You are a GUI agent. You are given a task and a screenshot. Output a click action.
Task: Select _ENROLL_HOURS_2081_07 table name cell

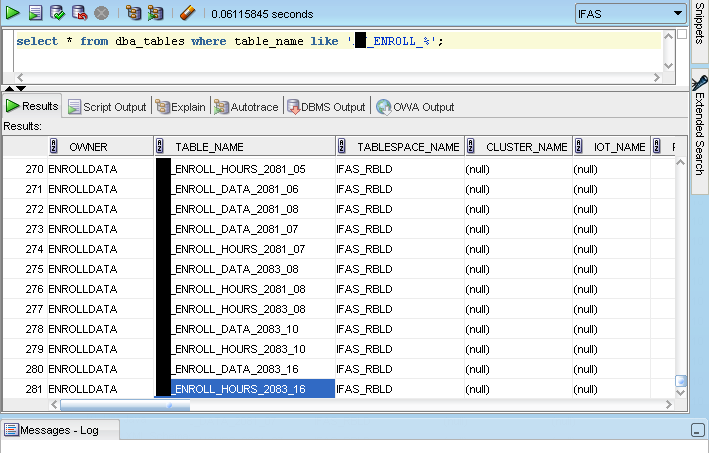[245, 249]
